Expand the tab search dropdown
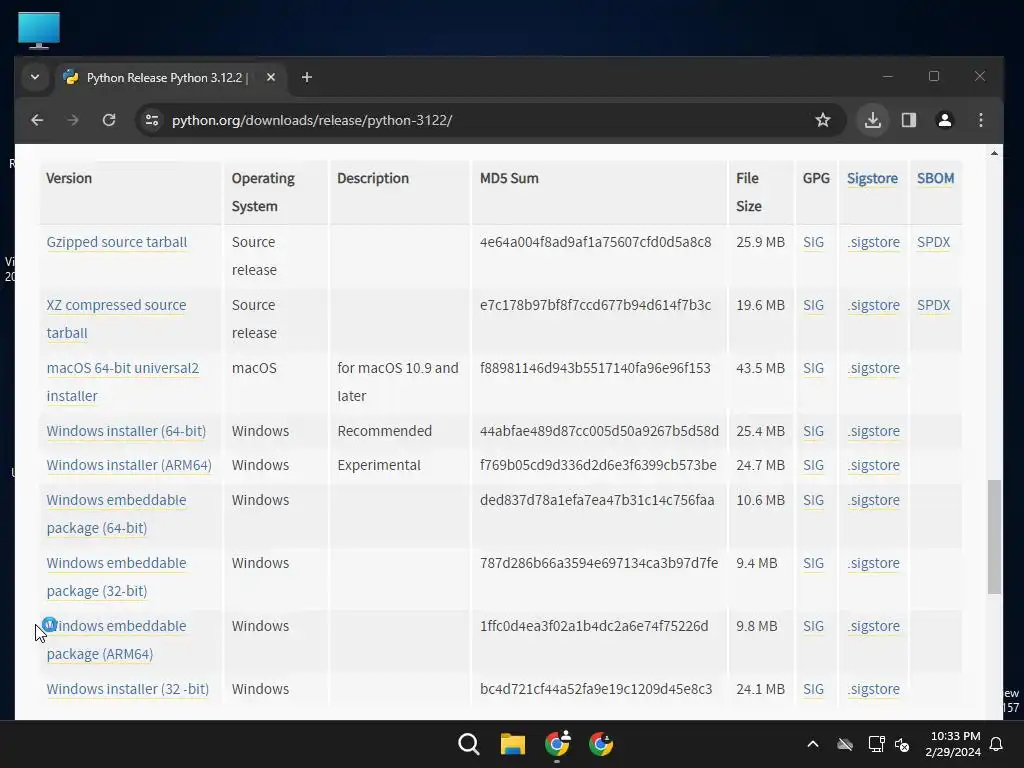1024x768 pixels. tap(35, 78)
